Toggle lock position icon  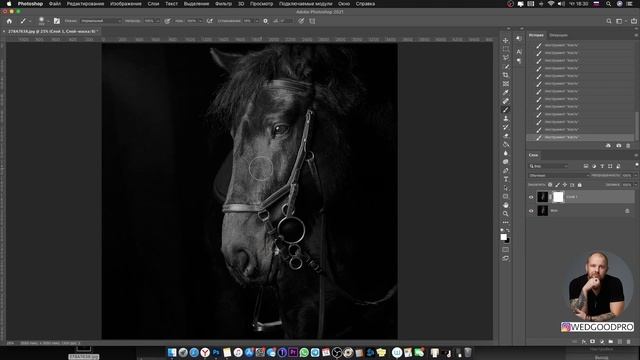point(565,185)
